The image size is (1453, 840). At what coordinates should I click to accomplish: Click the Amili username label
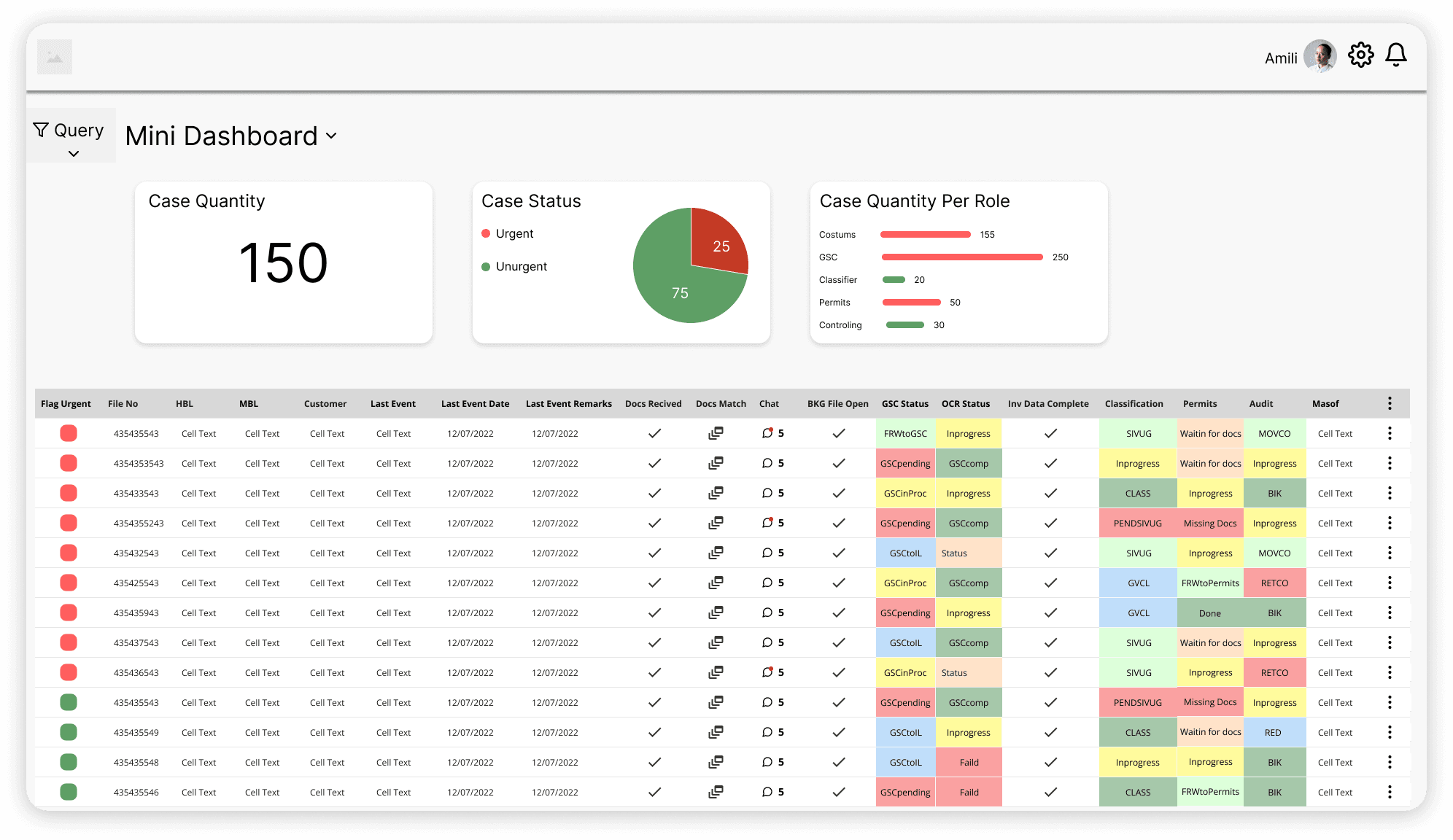click(x=1281, y=58)
